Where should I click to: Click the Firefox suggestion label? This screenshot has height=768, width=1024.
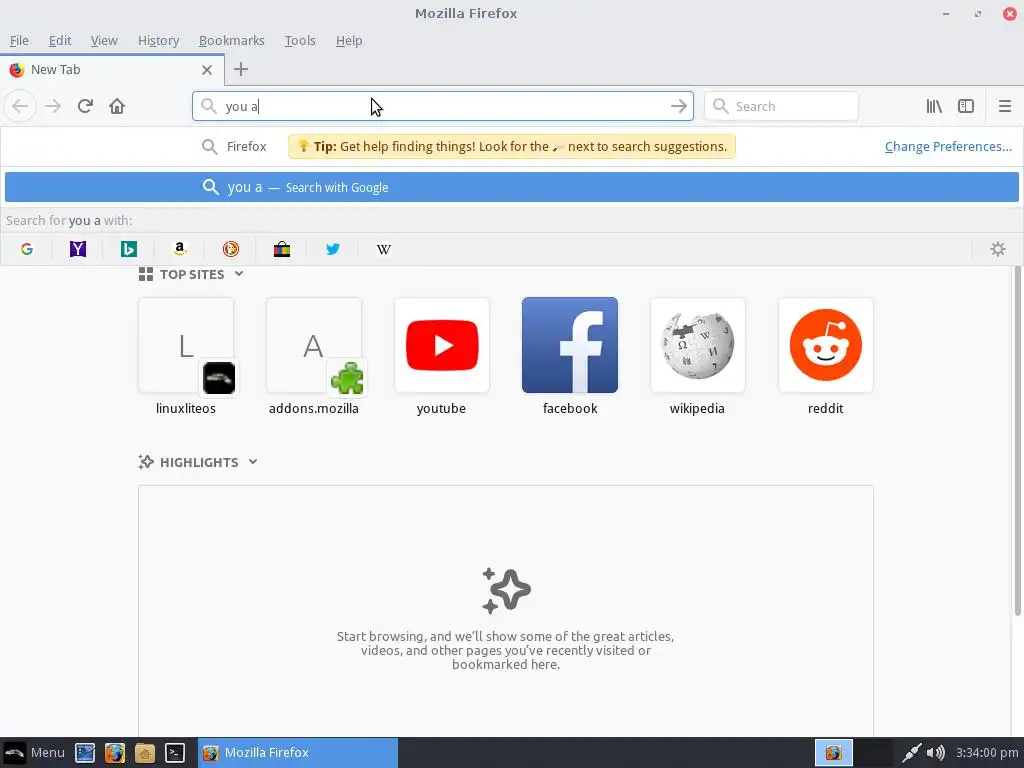pyautogui.click(x=246, y=146)
